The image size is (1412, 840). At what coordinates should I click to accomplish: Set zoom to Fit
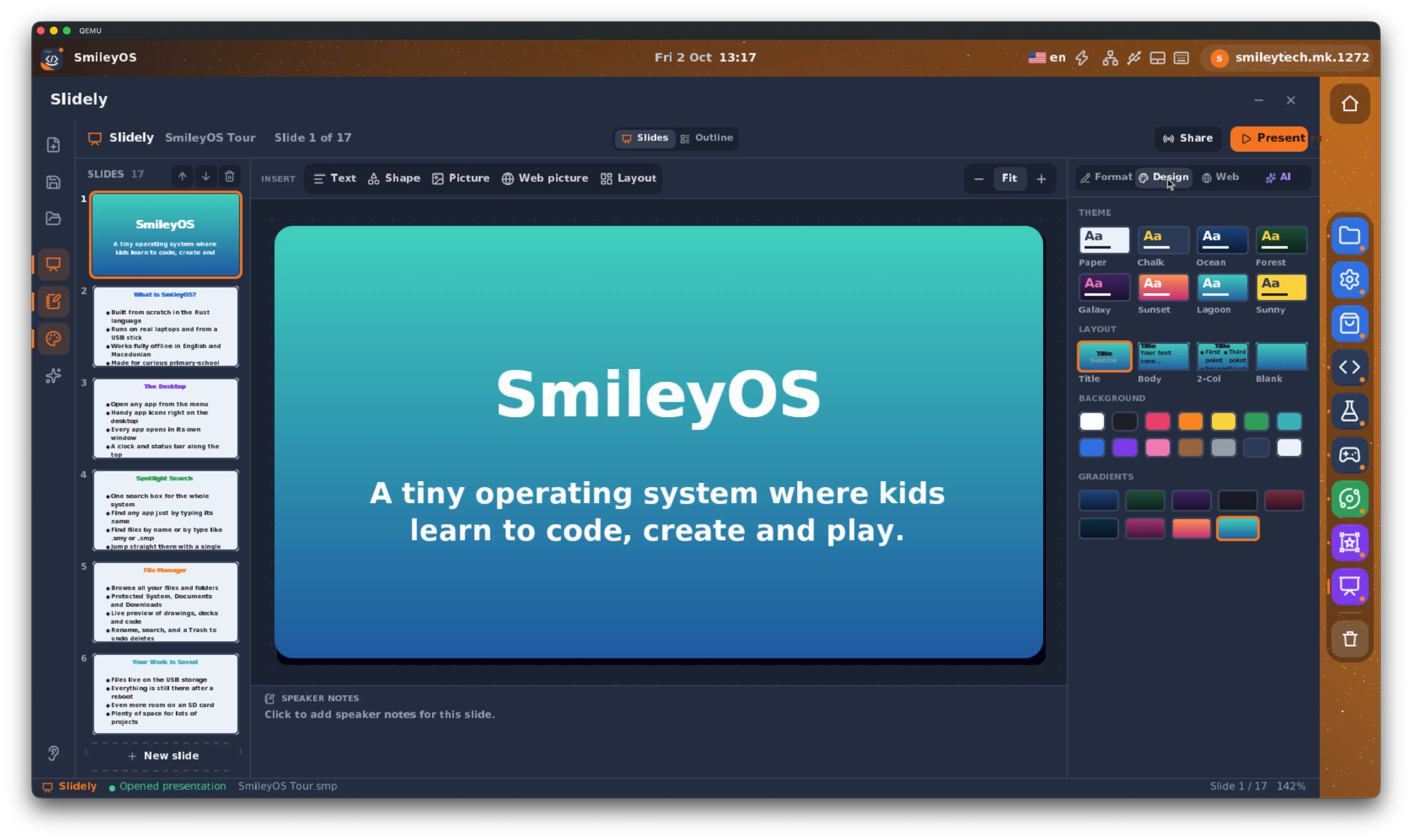[x=1009, y=178]
